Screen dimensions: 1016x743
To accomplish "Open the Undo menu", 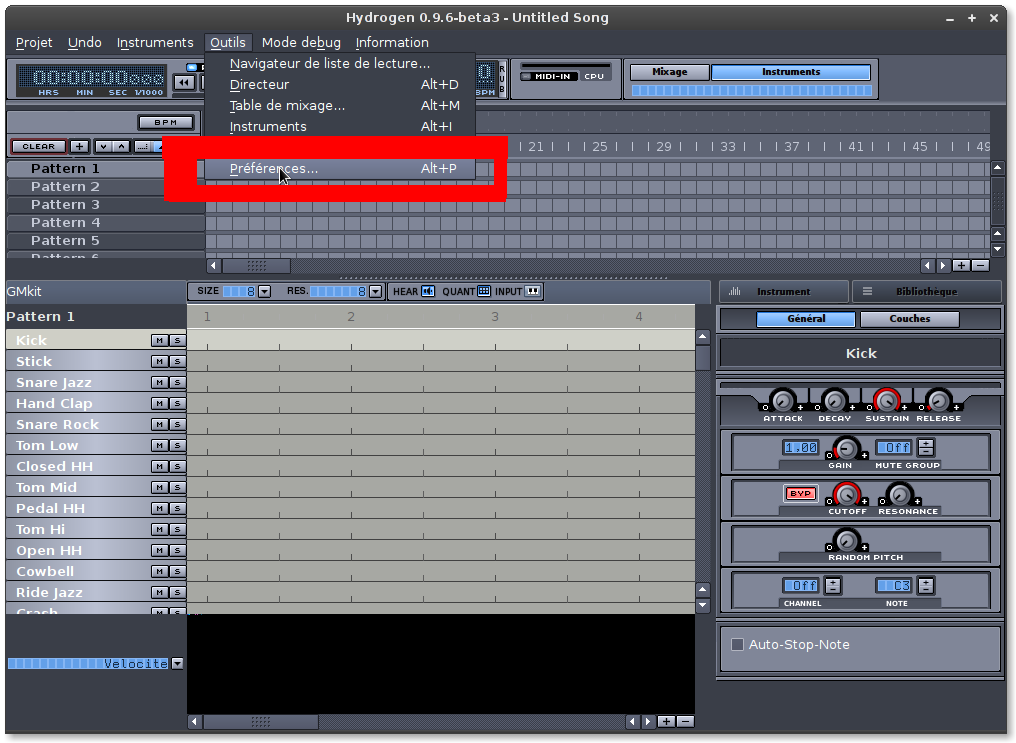I will 85,43.
